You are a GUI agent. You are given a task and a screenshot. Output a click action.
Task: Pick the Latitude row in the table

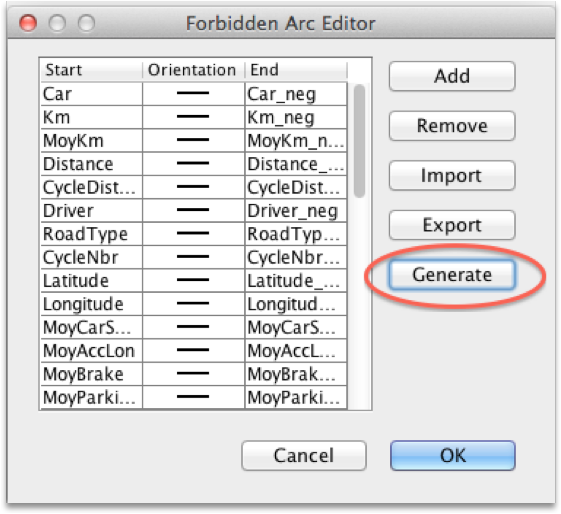coord(194,281)
